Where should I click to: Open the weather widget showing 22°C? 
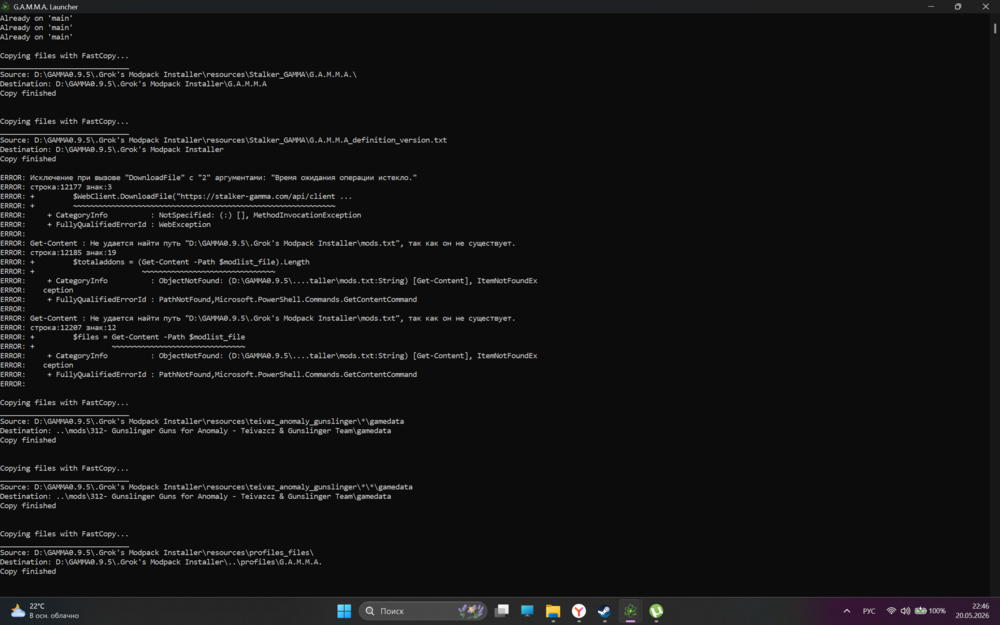point(45,611)
